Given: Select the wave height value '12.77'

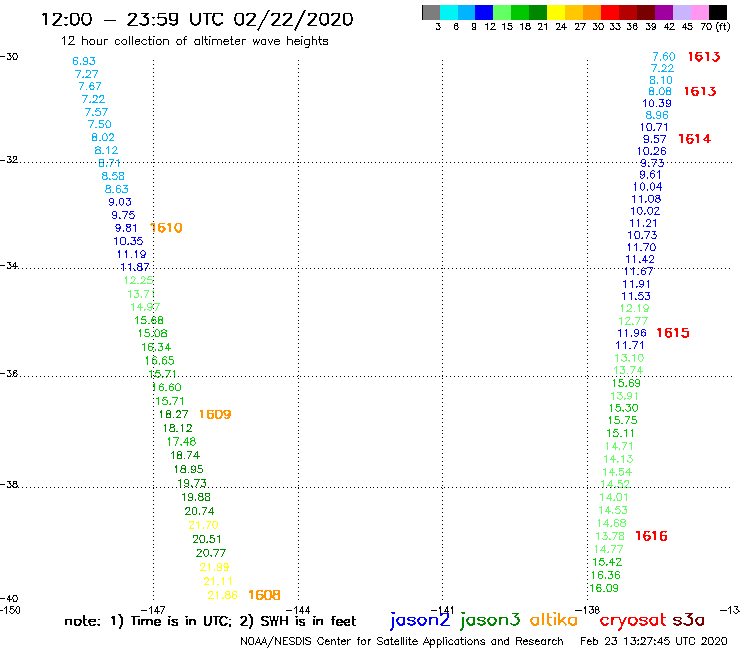Looking at the screenshot, I should pyautogui.click(x=633, y=321).
